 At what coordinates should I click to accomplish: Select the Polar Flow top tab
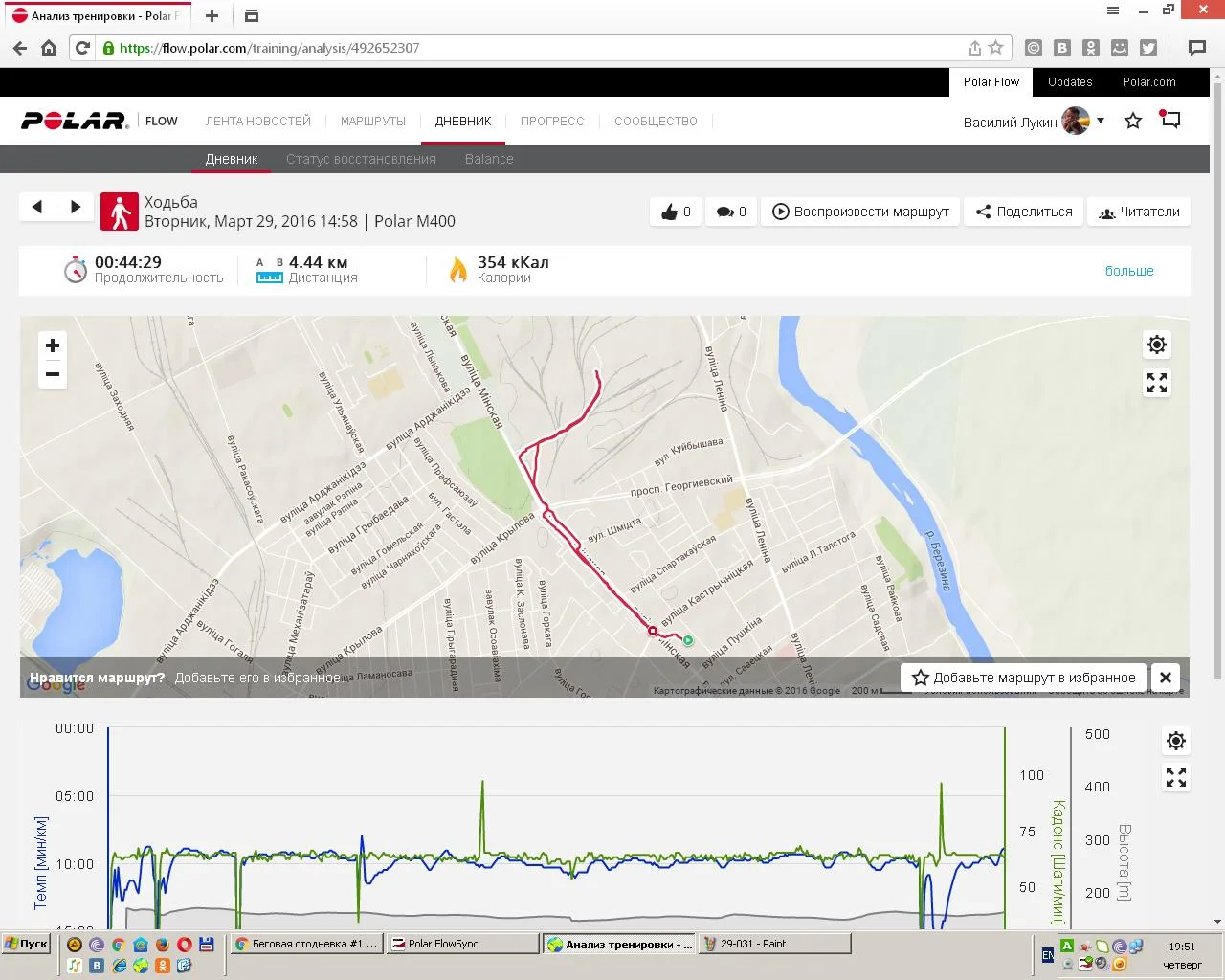991,82
